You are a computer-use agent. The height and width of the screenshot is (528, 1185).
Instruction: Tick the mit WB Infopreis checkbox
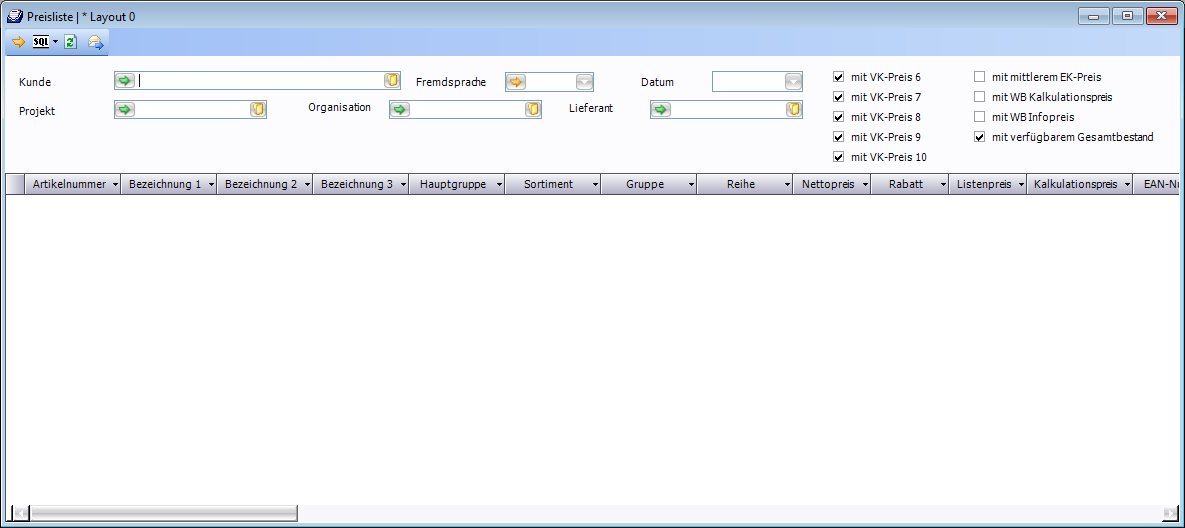[980, 117]
